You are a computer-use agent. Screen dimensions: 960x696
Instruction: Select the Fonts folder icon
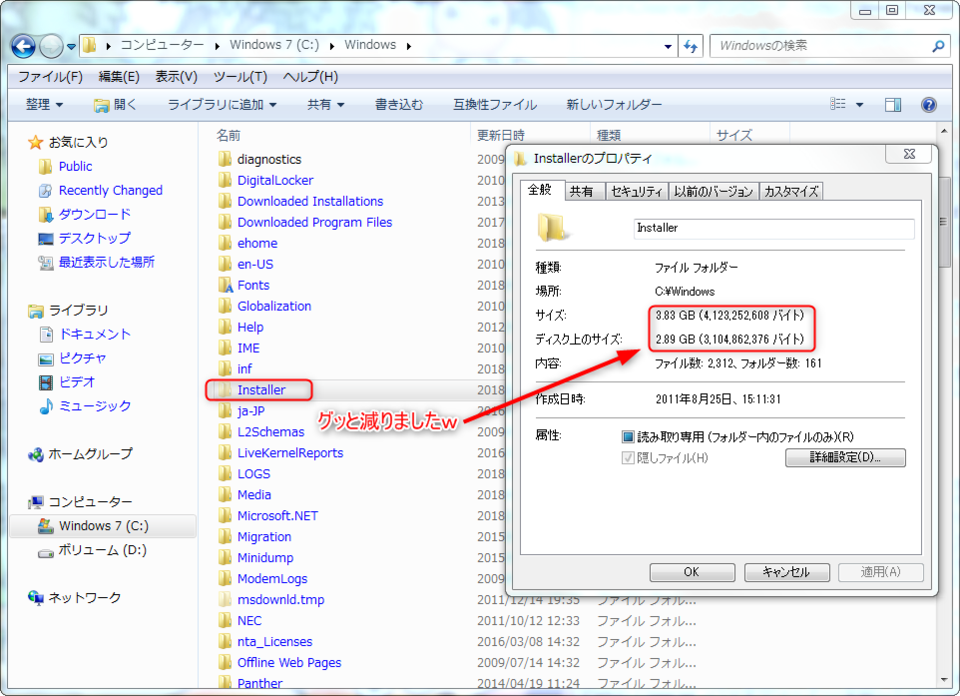(226, 285)
